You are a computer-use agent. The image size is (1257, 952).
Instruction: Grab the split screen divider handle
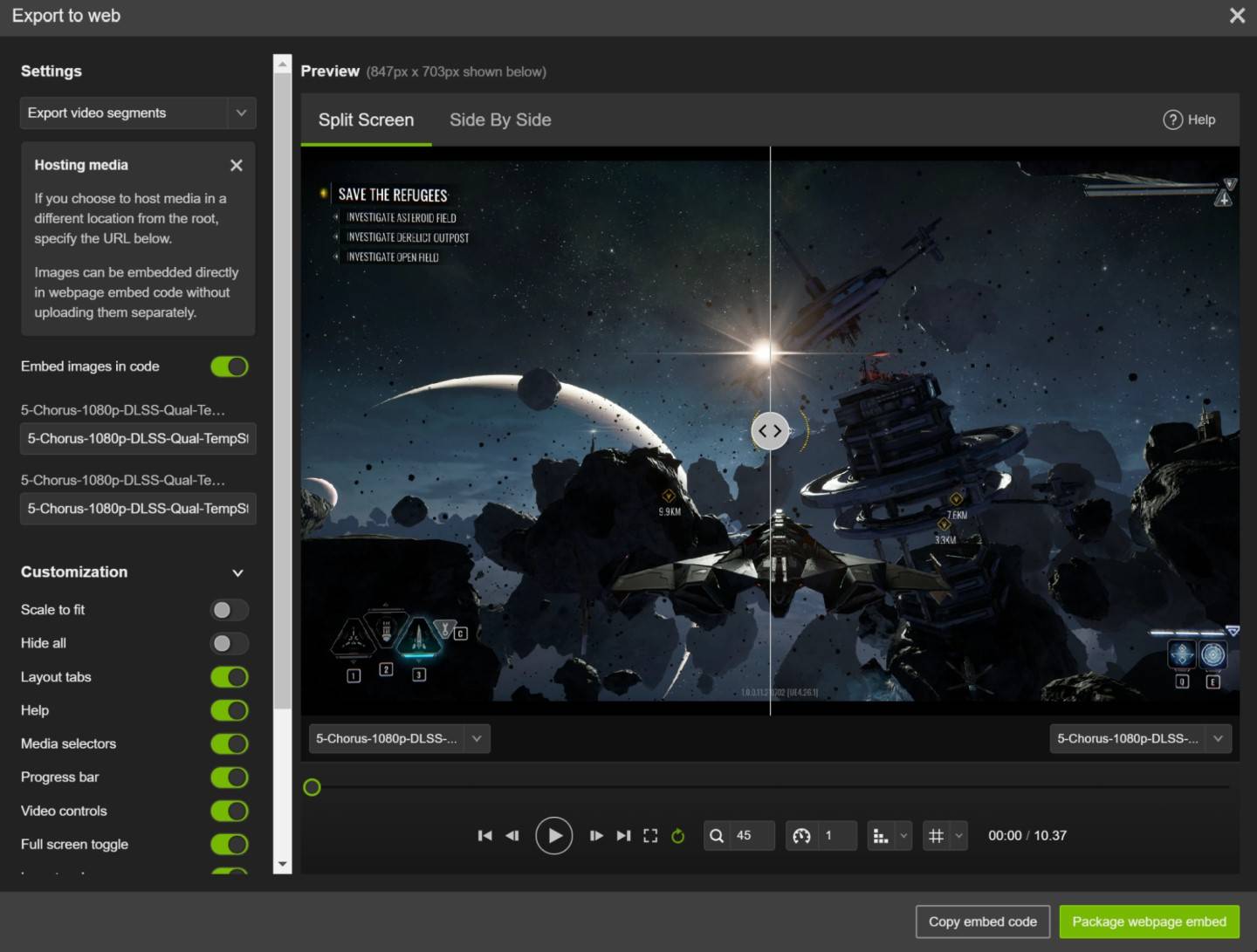(x=770, y=431)
